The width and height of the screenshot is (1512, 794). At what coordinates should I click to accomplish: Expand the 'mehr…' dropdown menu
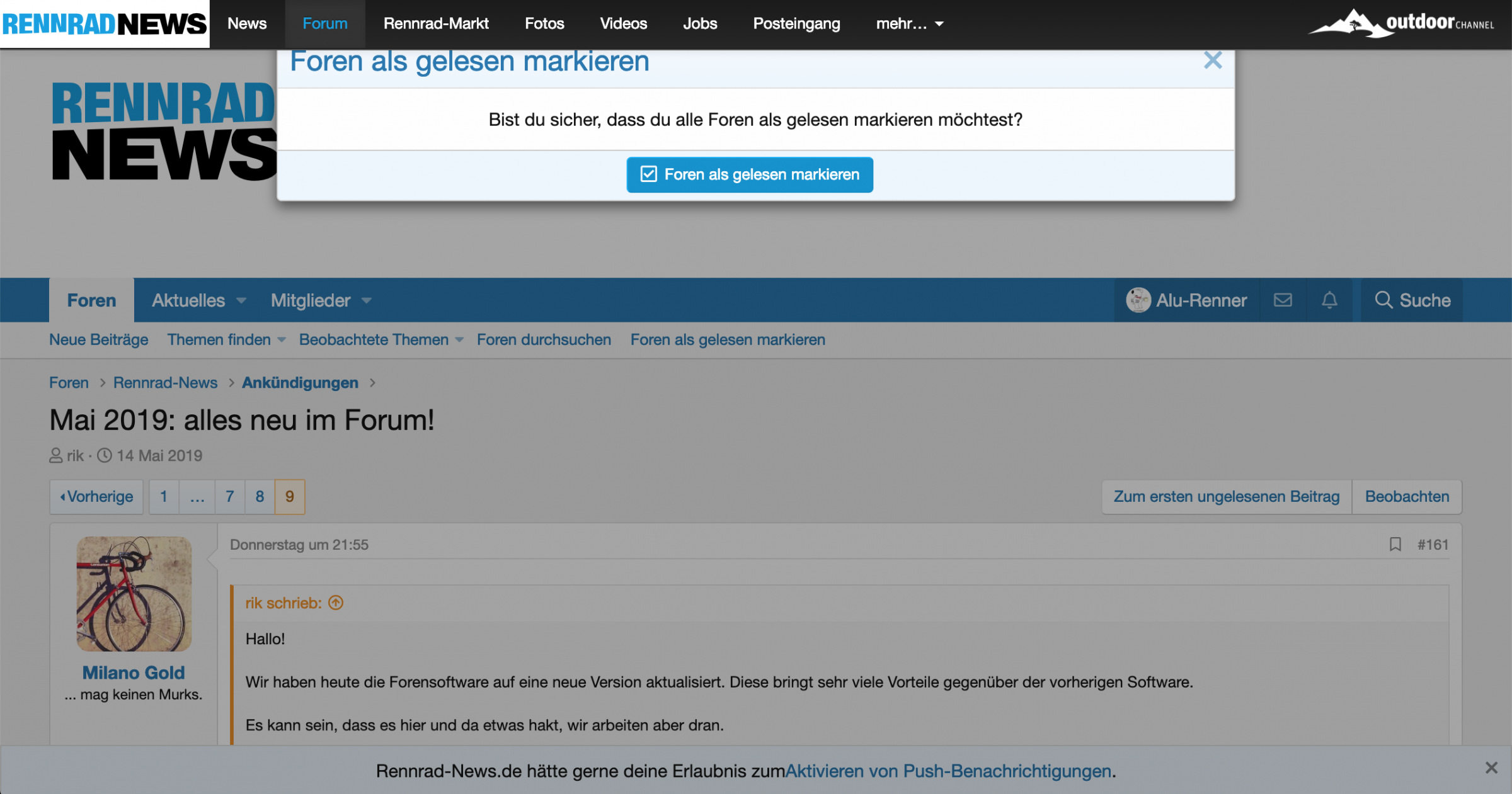pos(909,24)
